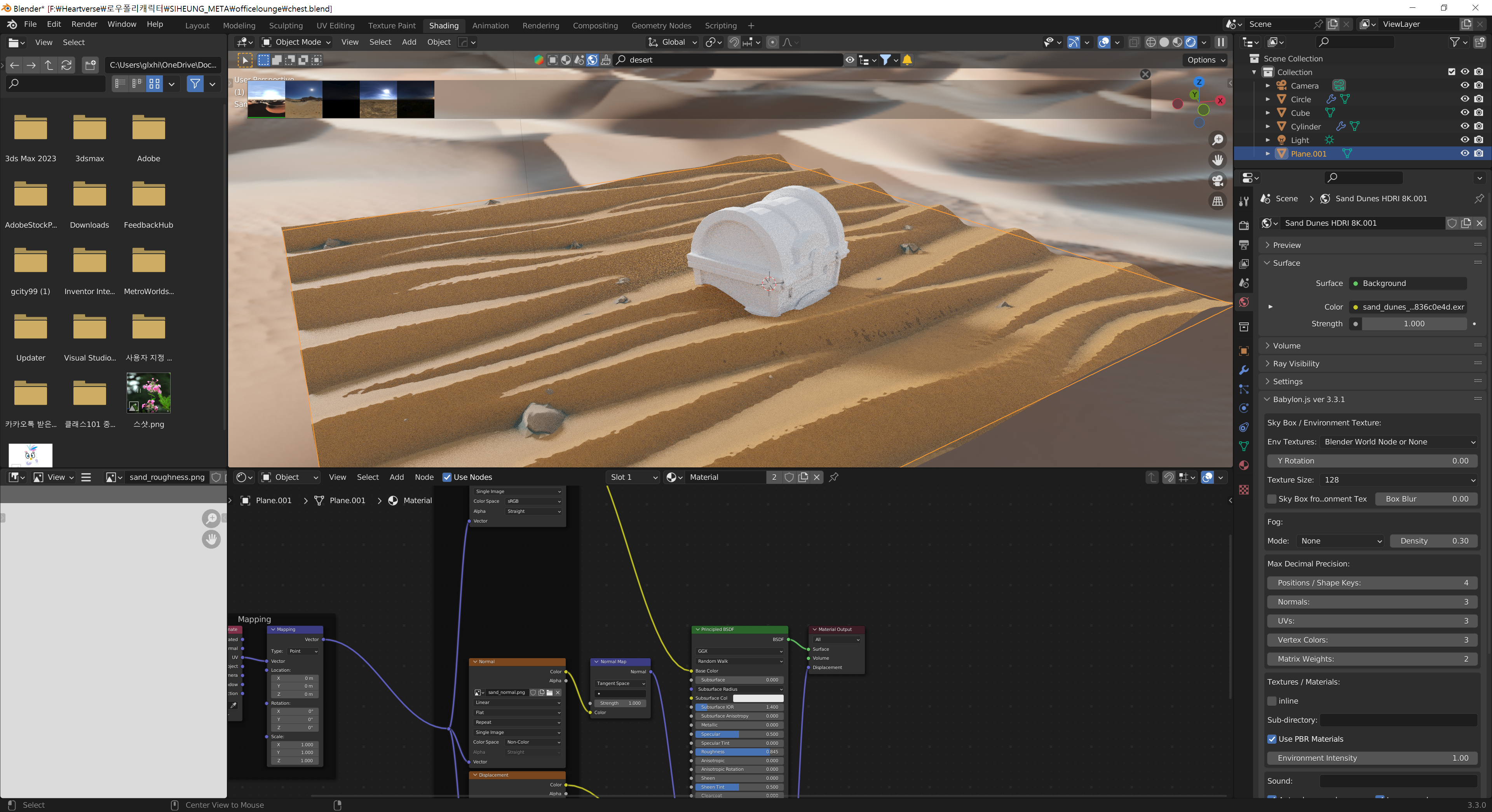Adjust the Roughness slider in Principled BSDF
1492x812 pixels.
739,752
